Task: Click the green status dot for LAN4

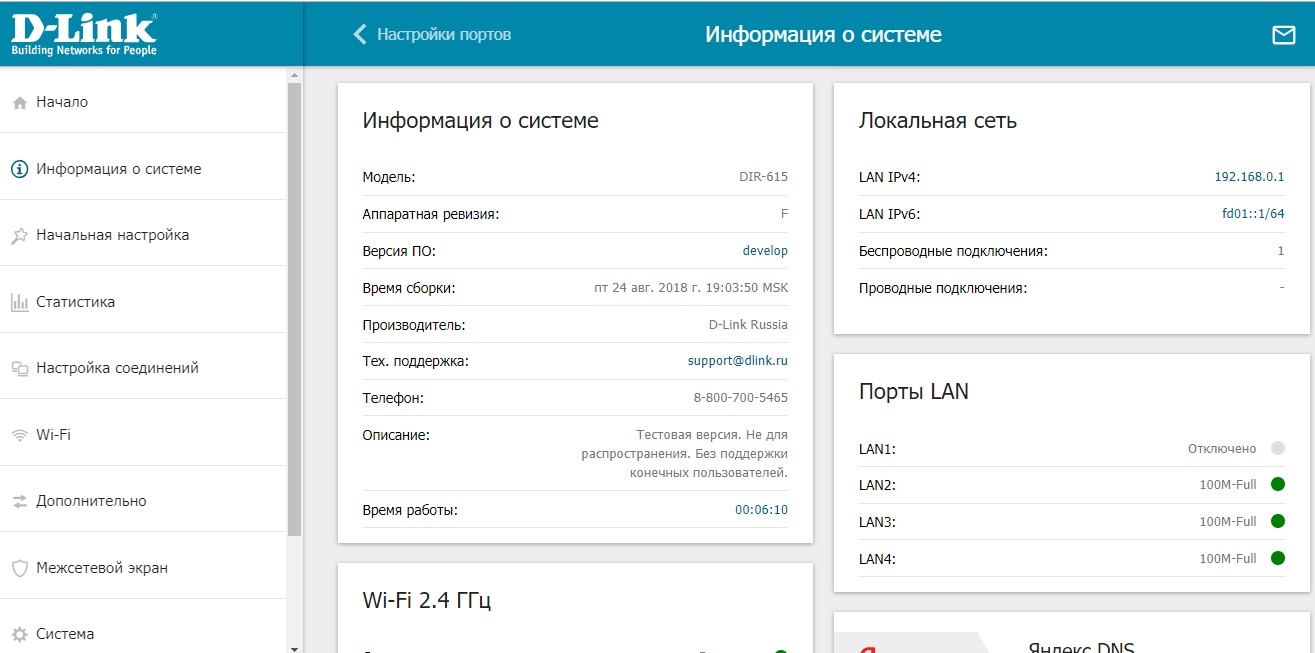Action: click(x=1277, y=558)
